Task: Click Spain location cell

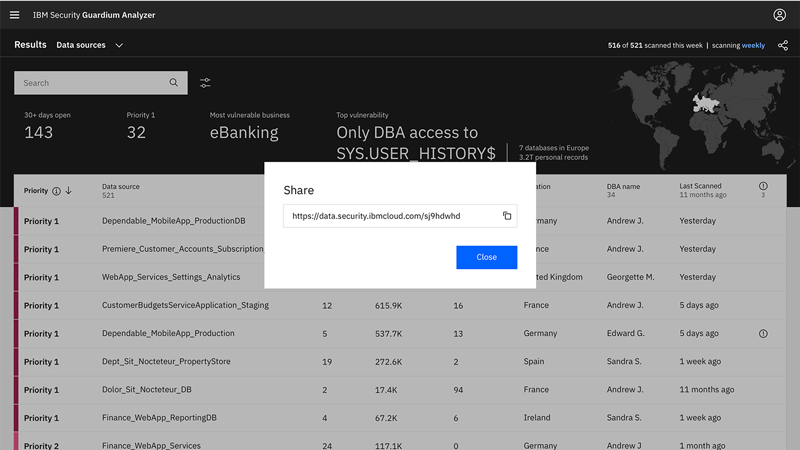Action: coord(534,361)
